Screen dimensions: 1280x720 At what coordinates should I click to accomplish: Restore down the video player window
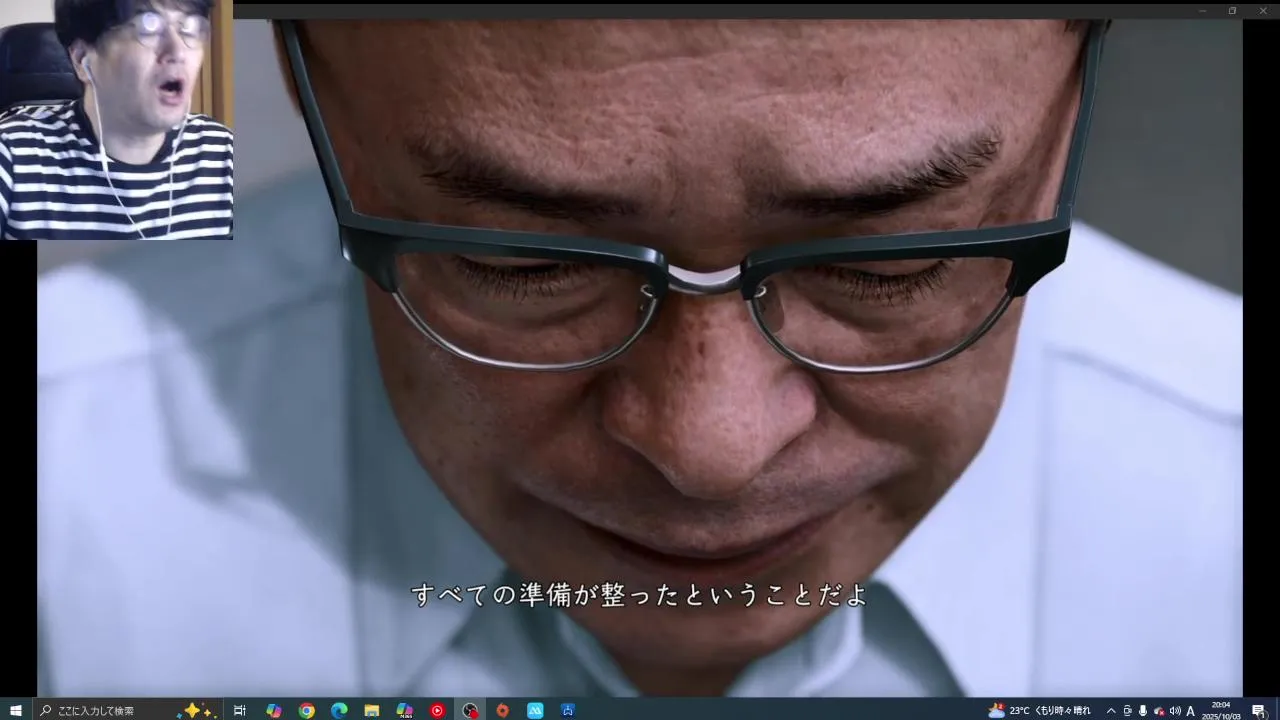(1232, 11)
